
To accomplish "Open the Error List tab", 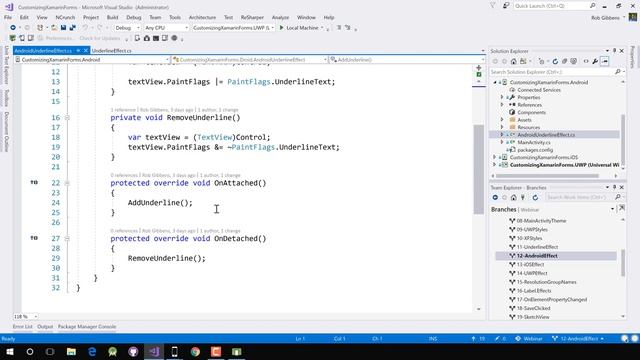I will tap(22, 327).
